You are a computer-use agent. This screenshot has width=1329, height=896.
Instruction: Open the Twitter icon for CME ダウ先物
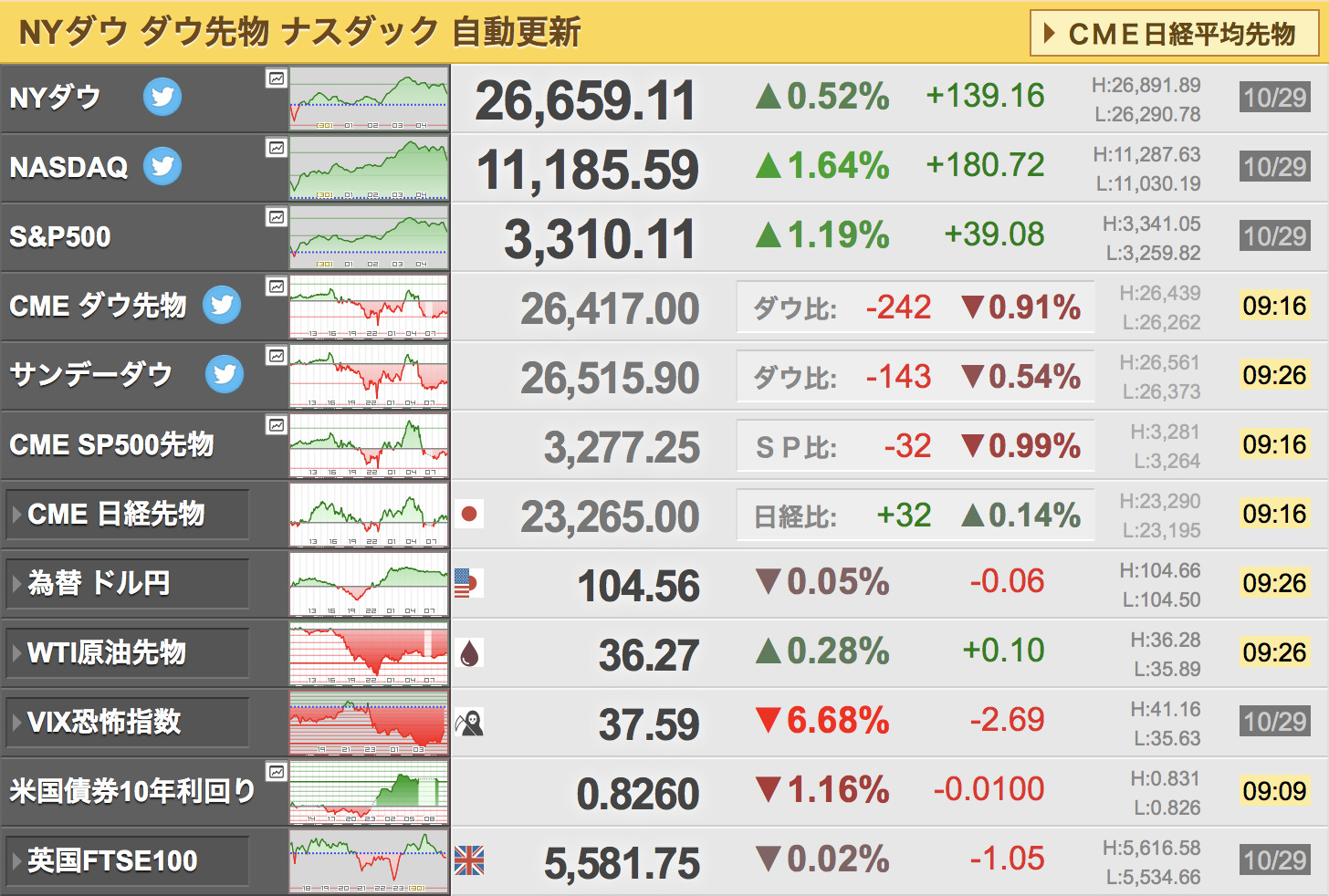pos(222,305)
